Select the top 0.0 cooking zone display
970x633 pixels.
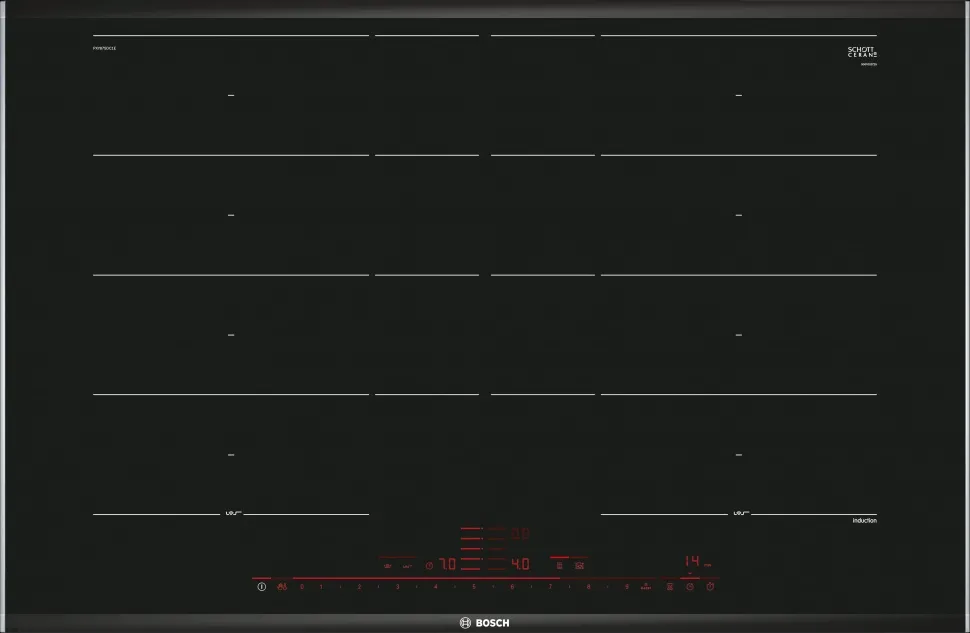coord(520,534)
